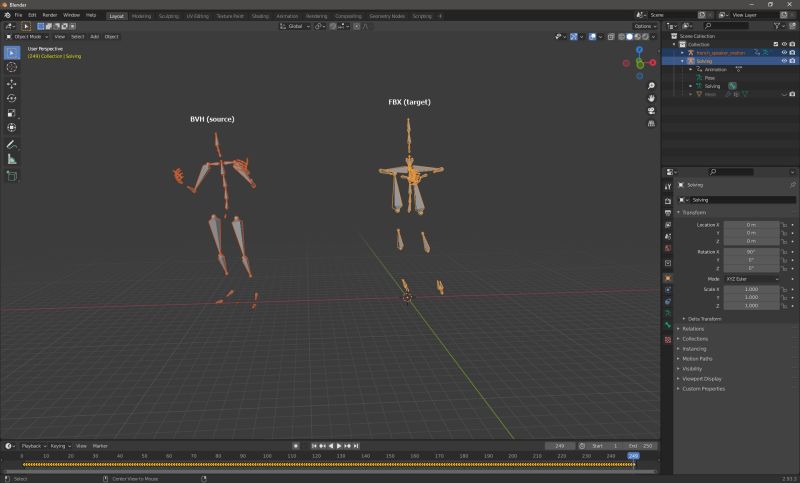Toggle lock for Rotation X
Image resolution: width=800 pixels, height=483 pixels.
pos(785,252)
